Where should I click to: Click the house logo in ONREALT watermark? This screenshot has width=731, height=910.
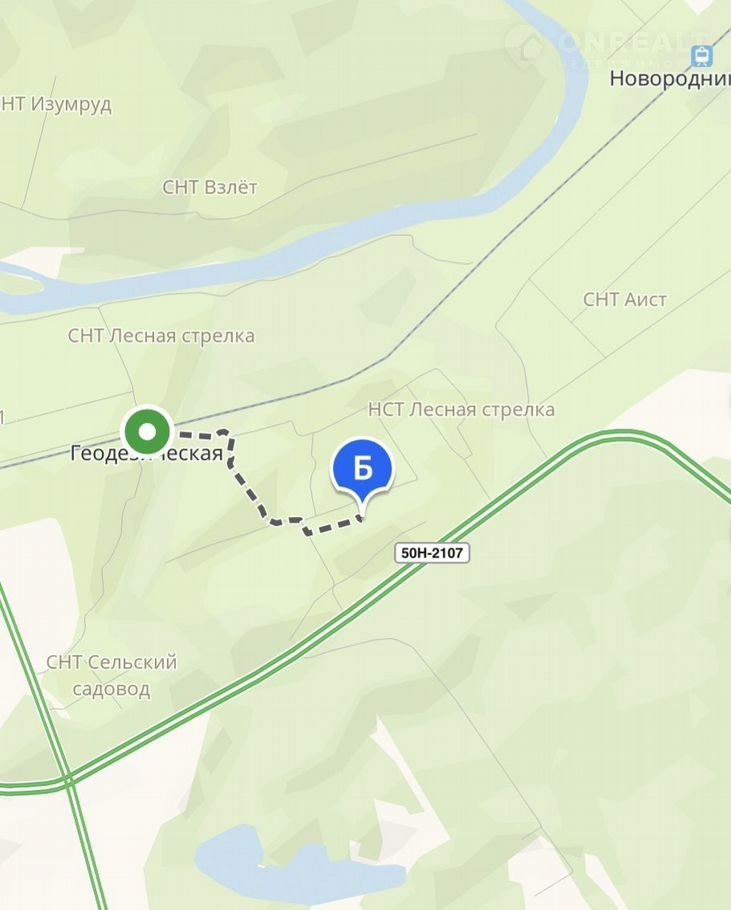(x=527, y=44)
